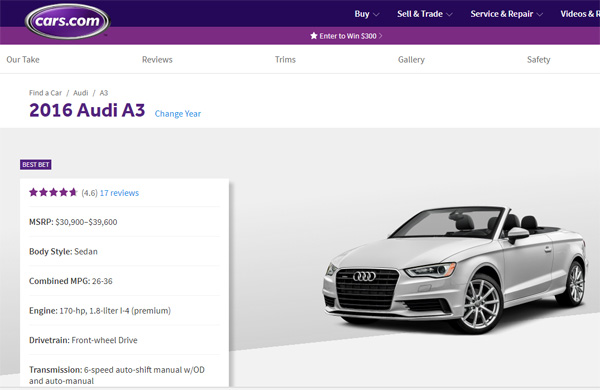Screen dimensions: 600x390
Task: Switch to the Gallery tab
Action: pyautogui.click(x=411, y=60)
